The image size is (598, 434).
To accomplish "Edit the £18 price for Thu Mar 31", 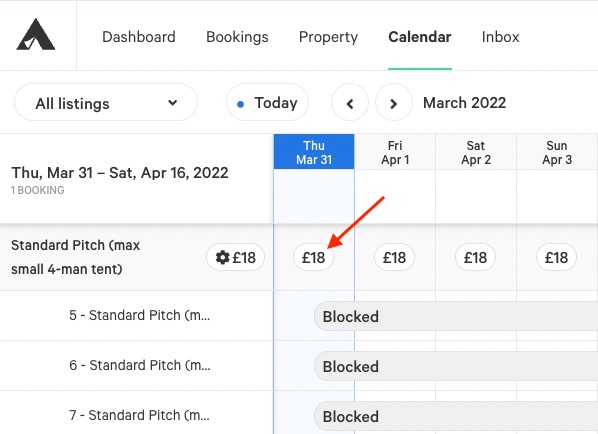I will pos(313,257).
